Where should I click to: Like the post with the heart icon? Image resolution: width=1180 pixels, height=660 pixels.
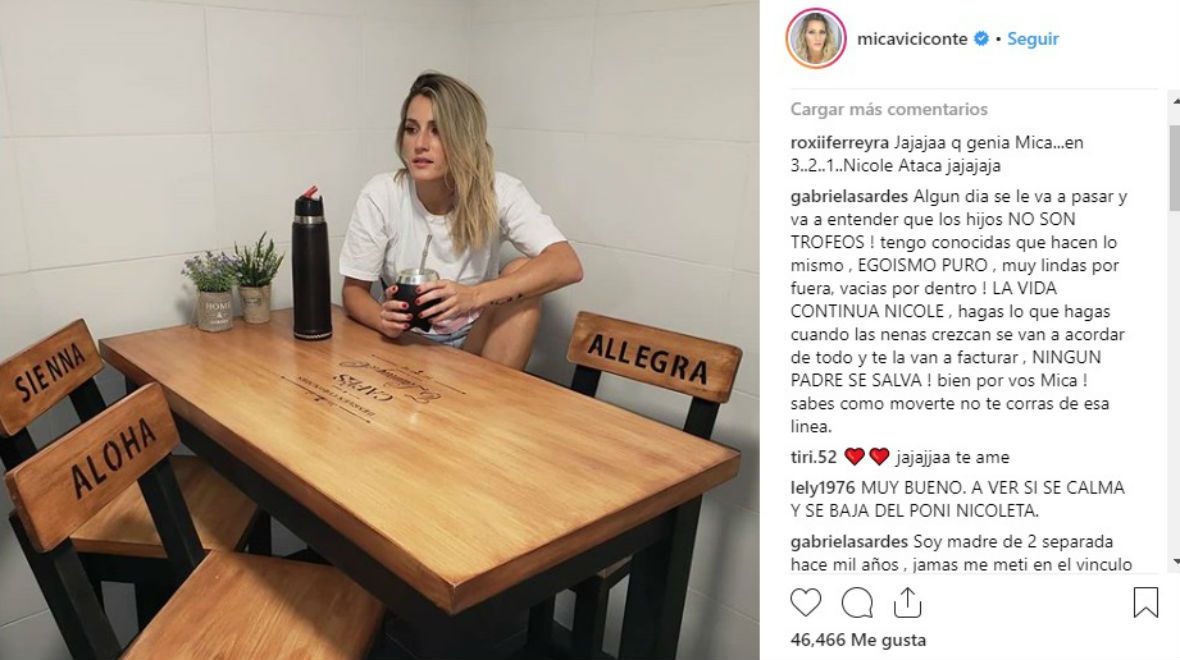[x=805, y=603]
